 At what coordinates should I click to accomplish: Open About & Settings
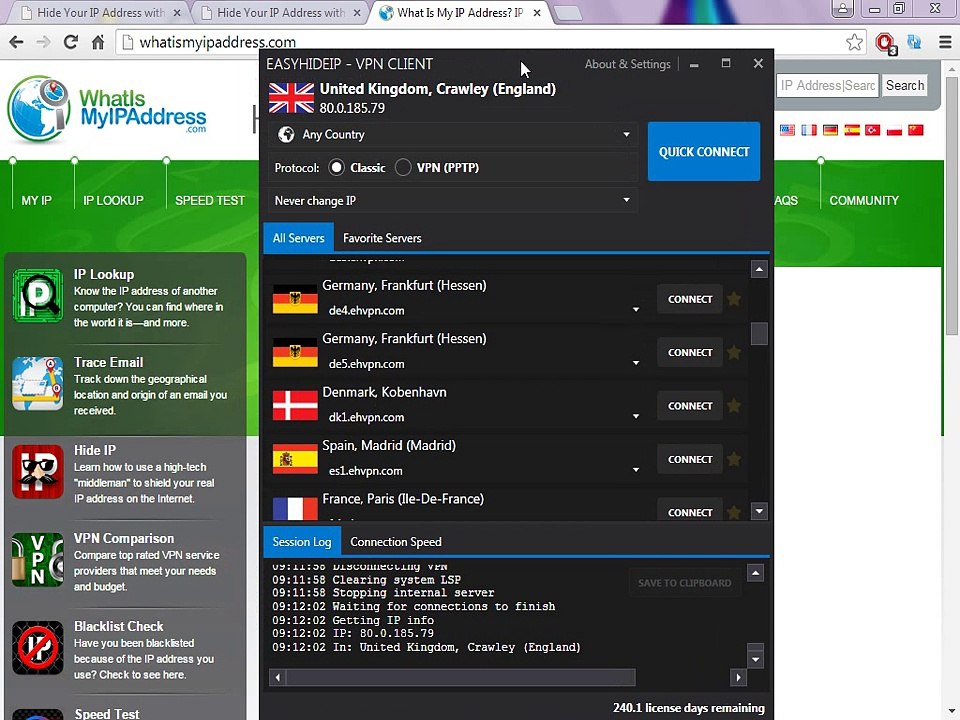click(627, 64)
